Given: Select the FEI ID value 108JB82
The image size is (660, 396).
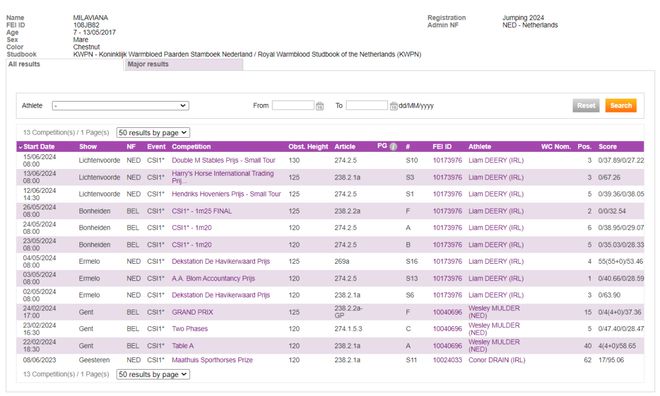Looking at the screenshot, I should coord(86,25).
